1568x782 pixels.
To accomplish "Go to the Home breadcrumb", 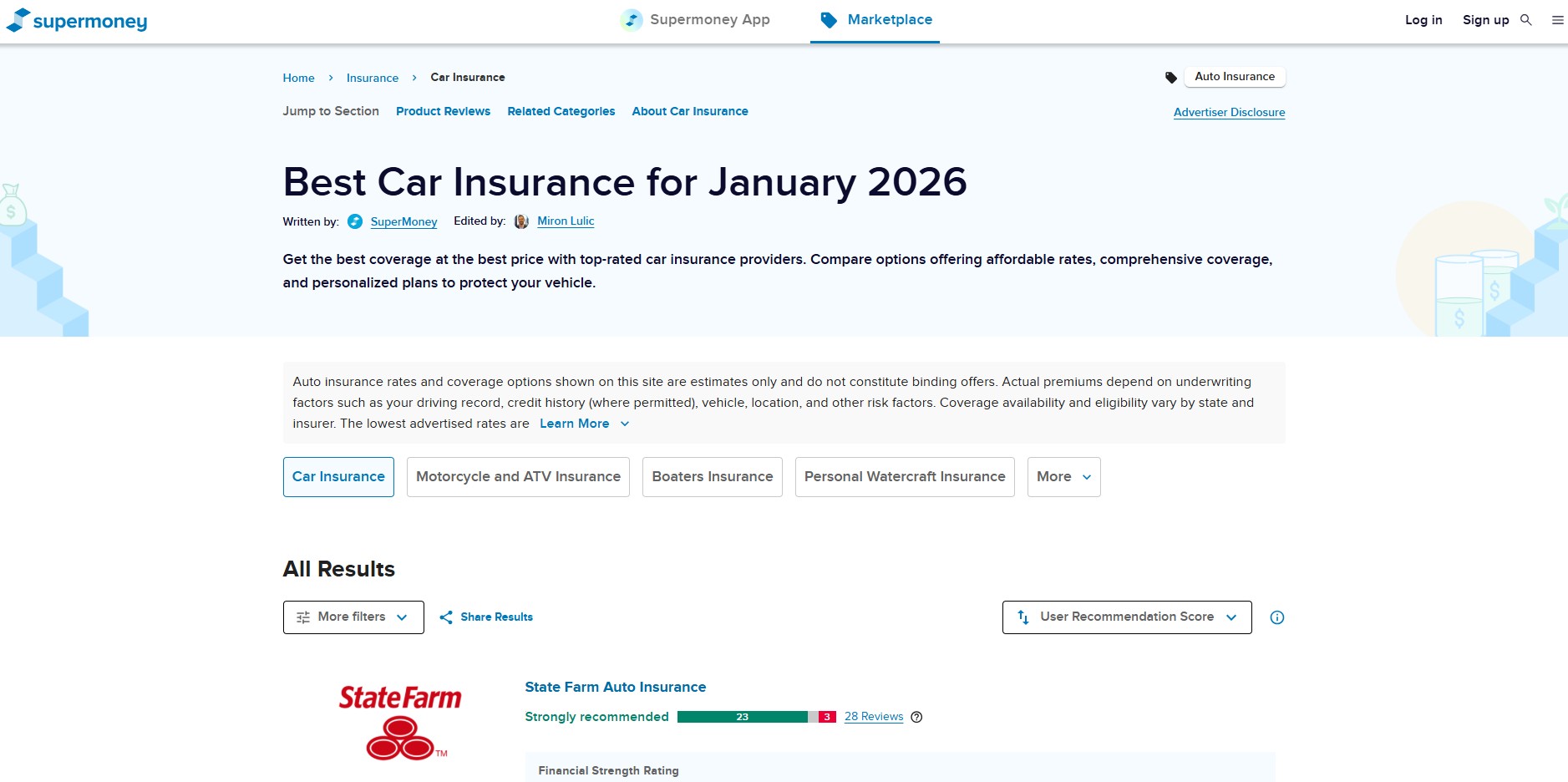I will 298,78.
